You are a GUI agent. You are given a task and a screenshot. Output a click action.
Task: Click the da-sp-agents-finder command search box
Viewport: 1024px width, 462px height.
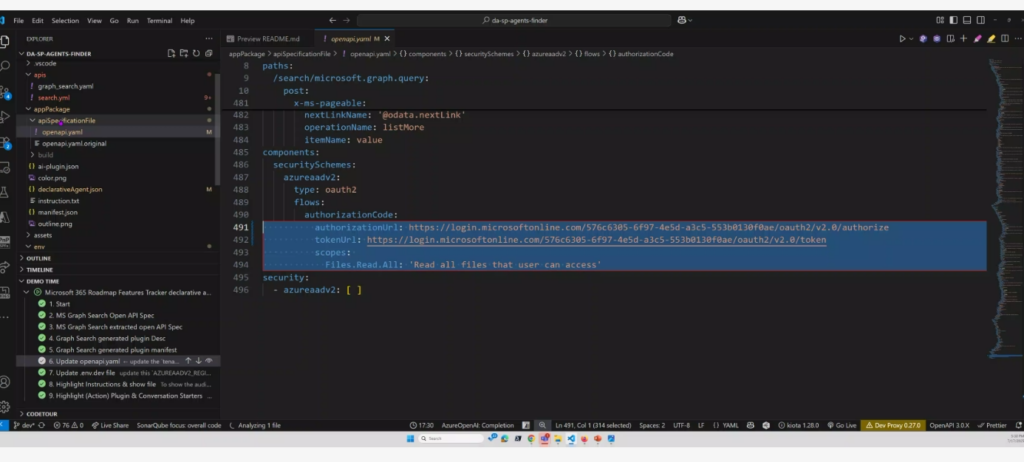(x=514, y=20)
